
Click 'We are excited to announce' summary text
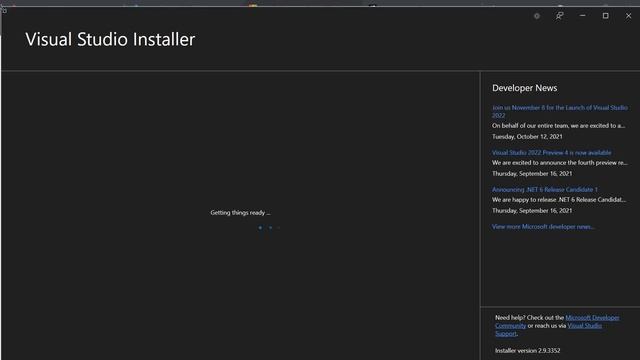(560, 163)
